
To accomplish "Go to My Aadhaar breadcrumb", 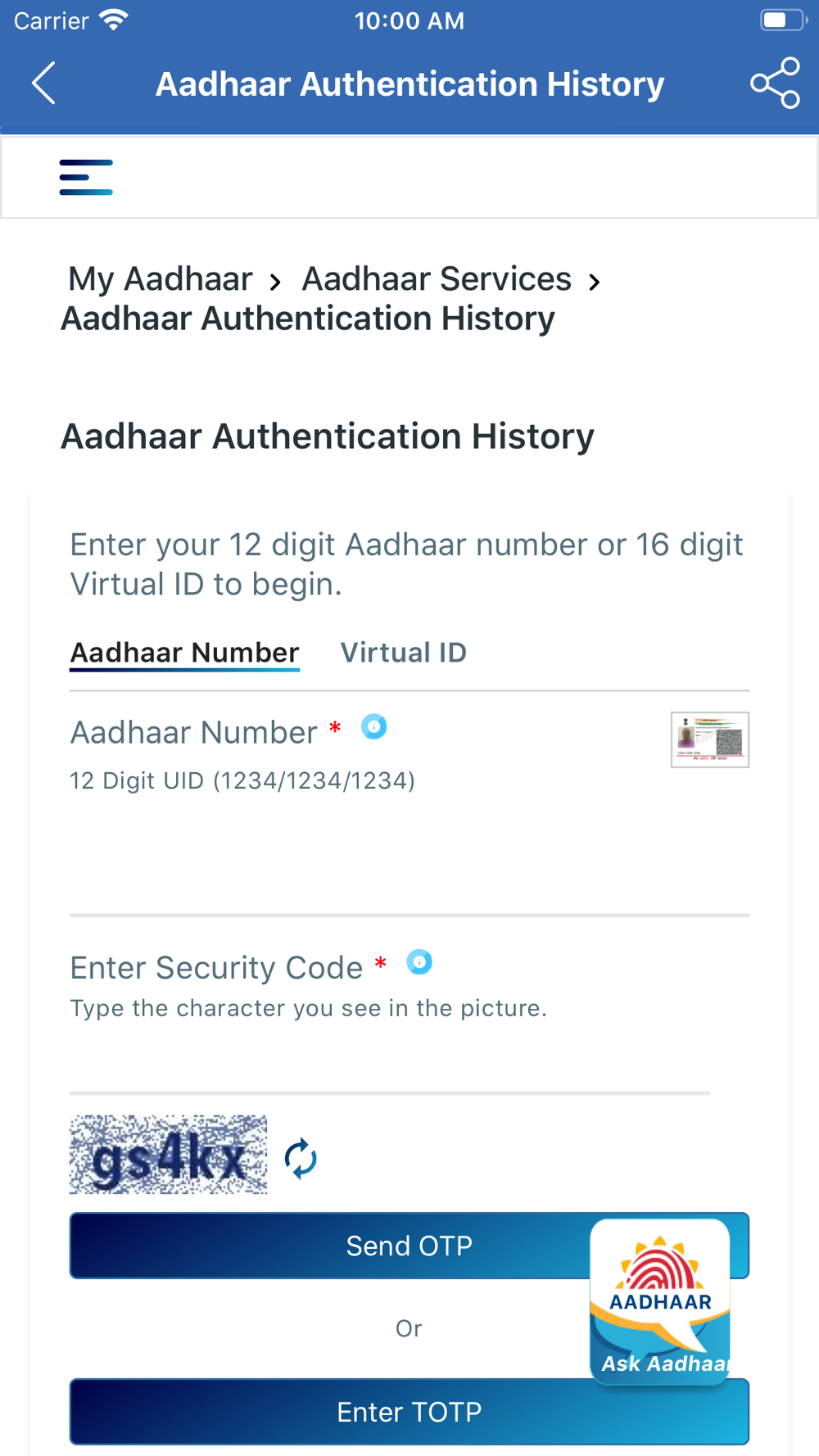I will click(161, 279).
